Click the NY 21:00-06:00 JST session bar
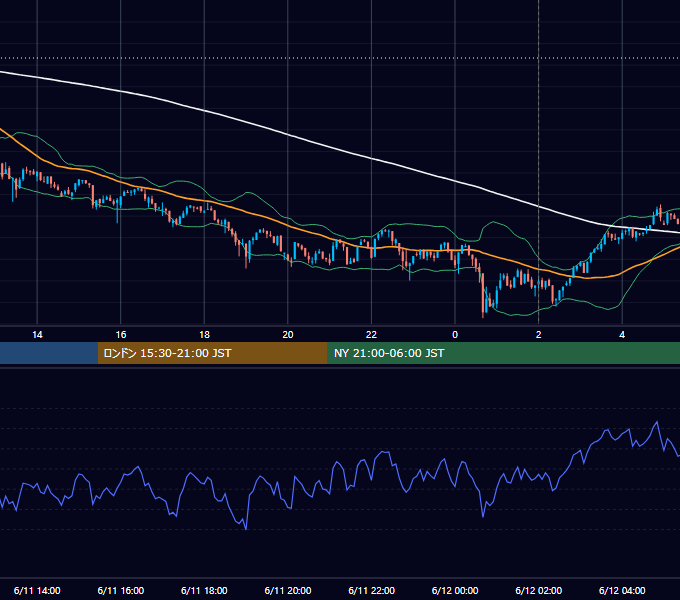 (503, 353)
